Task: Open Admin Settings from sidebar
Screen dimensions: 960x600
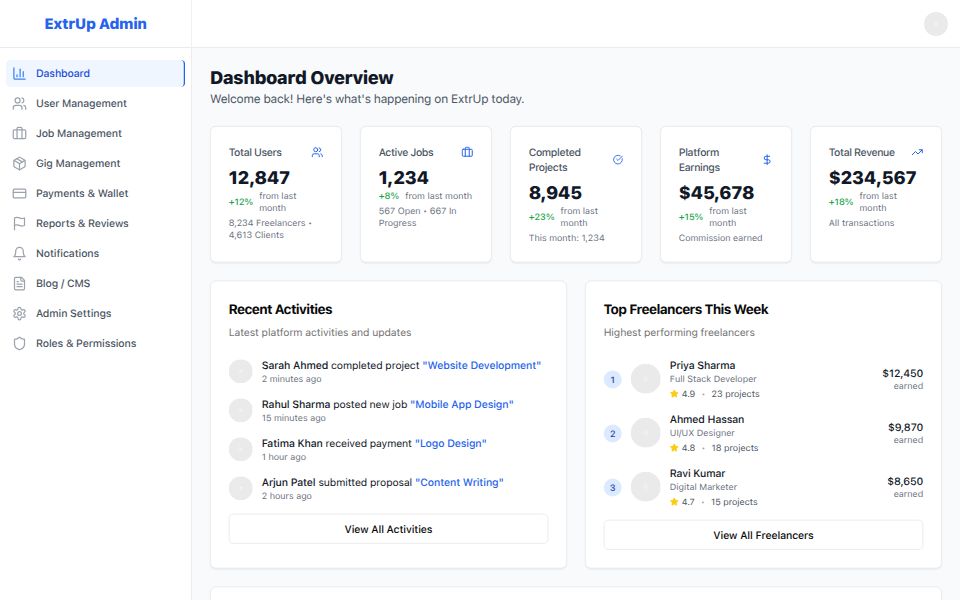Action: [96, 313]
